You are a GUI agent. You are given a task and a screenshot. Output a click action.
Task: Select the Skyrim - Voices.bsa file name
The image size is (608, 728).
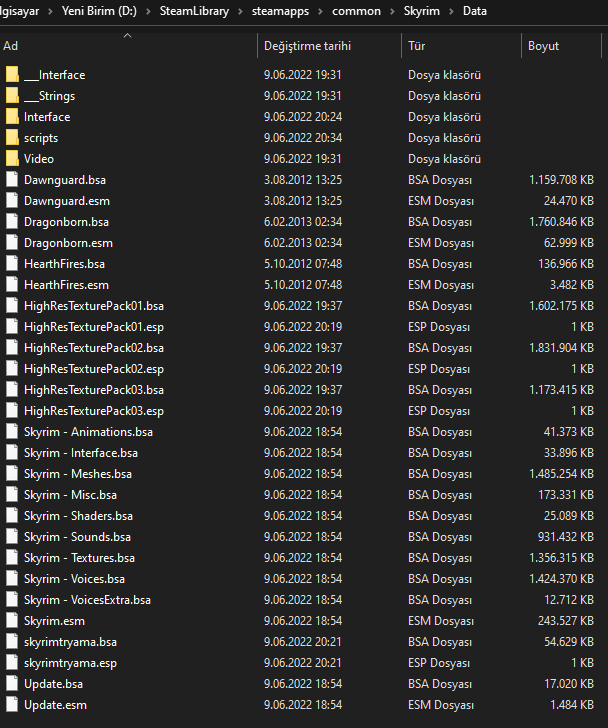74,578
